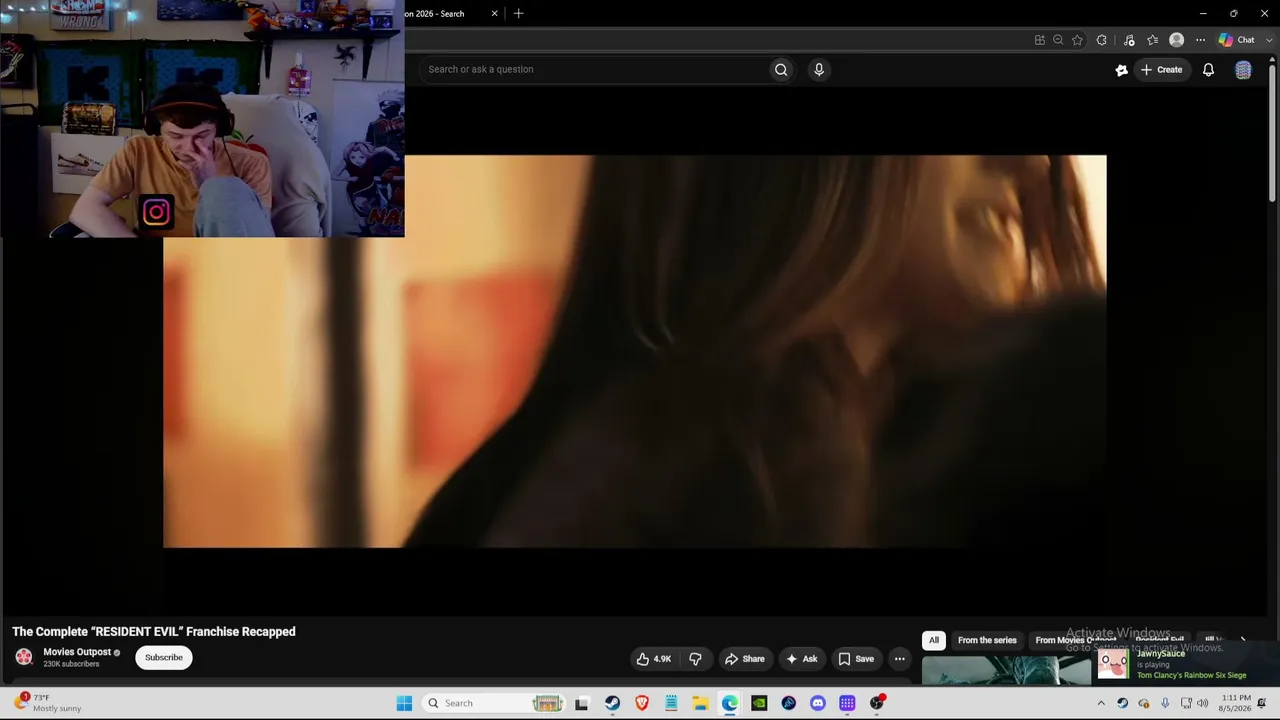The height and width of the screenshot is (720, 1280).
Task: Open the Ask feature under the video
Action: (x=801, y=659)
